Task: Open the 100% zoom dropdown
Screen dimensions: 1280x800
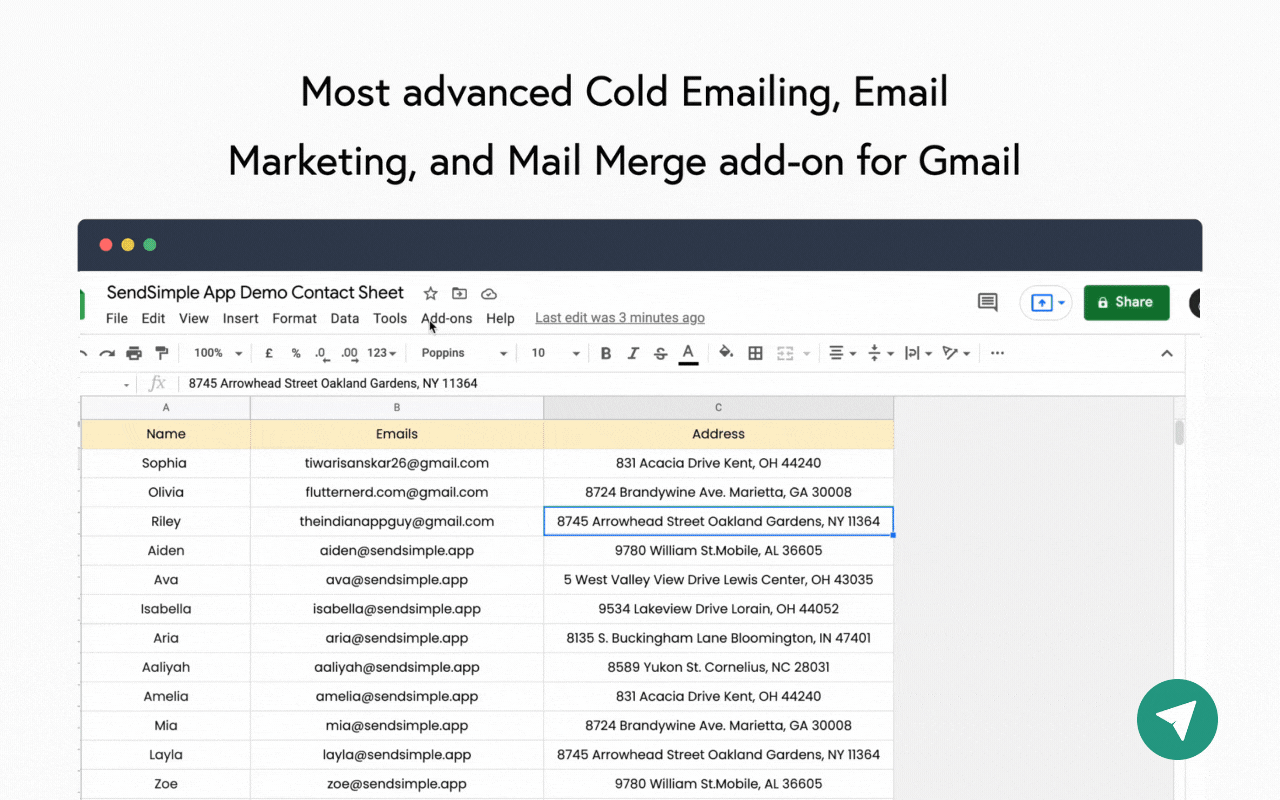Action: click(218, 353)
